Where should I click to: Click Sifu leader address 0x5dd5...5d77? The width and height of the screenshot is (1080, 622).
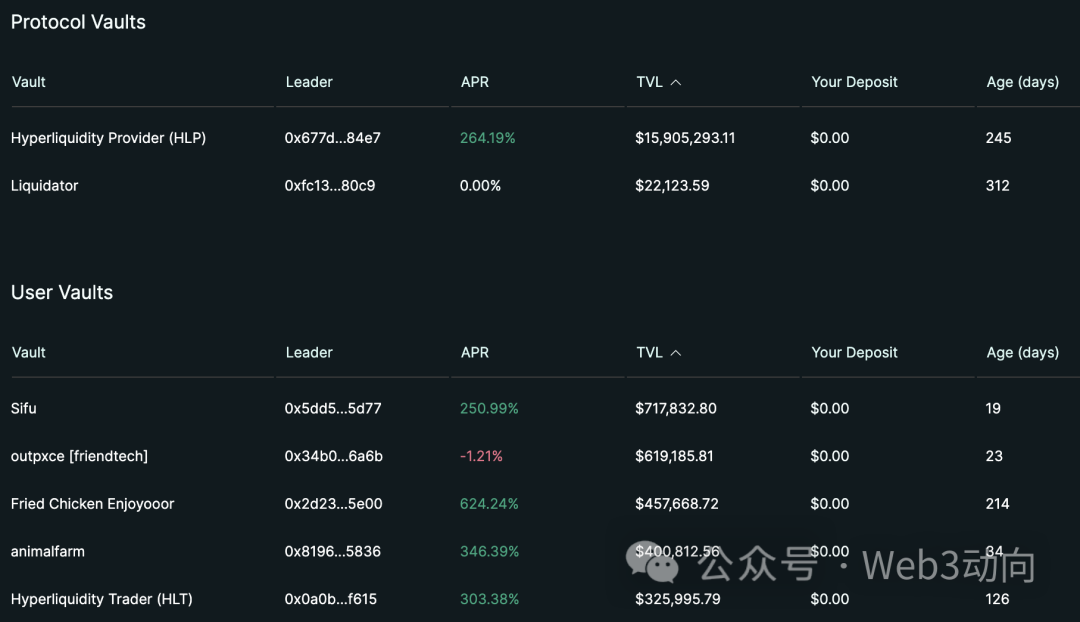point(333,409)
